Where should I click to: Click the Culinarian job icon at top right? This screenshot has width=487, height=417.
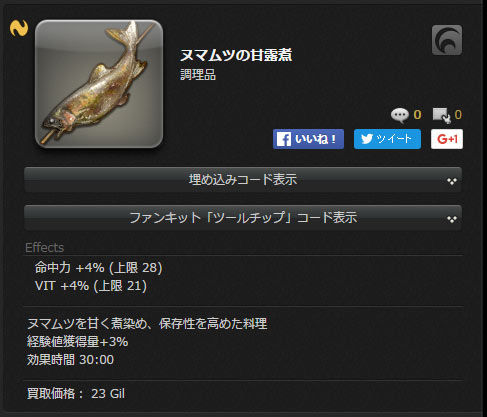tap(447, 40)
